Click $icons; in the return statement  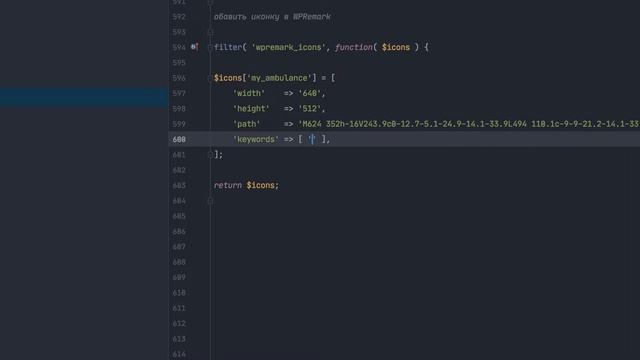(262, 185)
